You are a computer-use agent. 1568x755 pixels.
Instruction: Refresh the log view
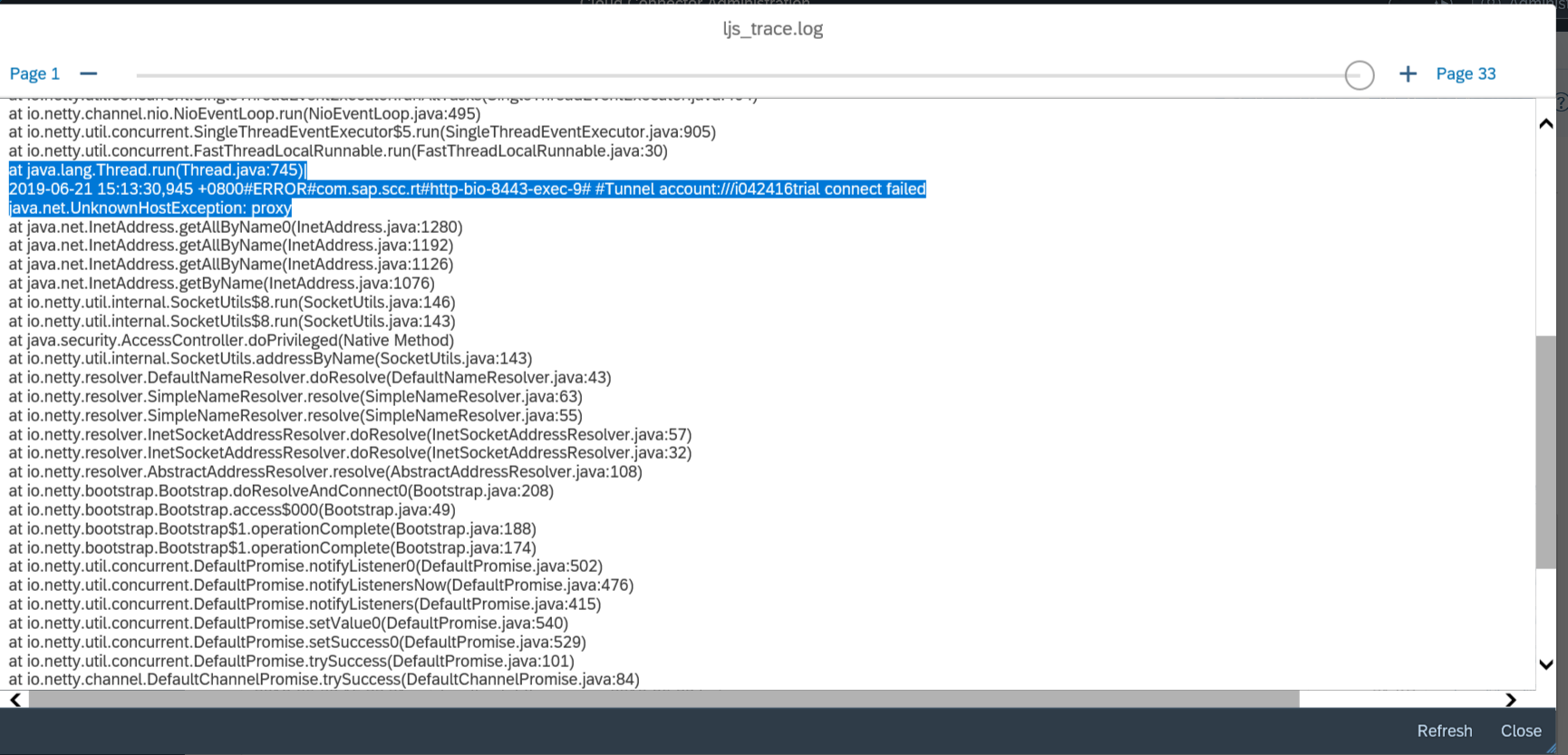coord(1445,731)
